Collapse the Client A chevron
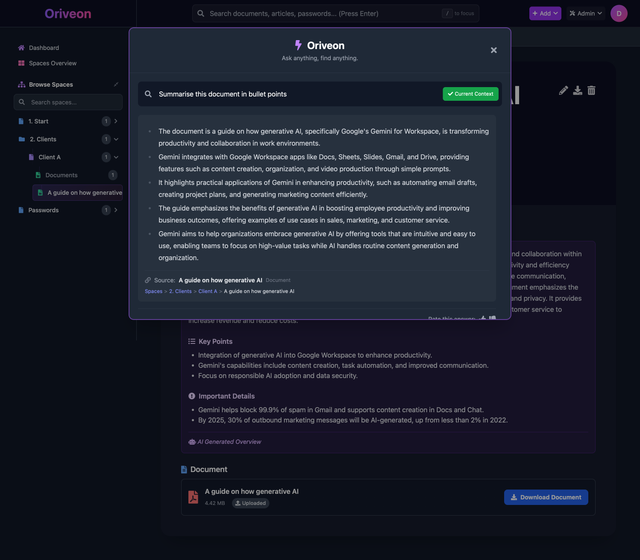Screen dimensions: 640x560 pos(116,157)
